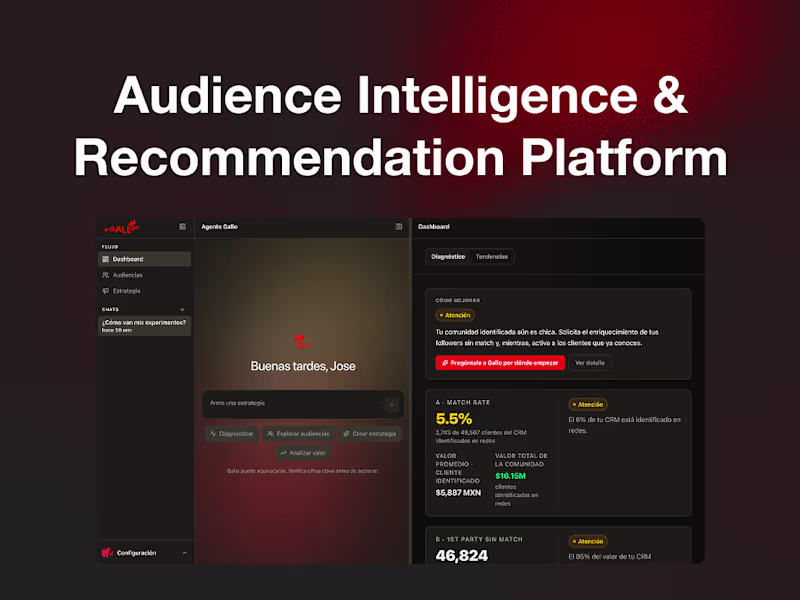Send the message with arrow button
This screenshot has width=800, height=600.
pyautogui.click(x=392, y=405)
